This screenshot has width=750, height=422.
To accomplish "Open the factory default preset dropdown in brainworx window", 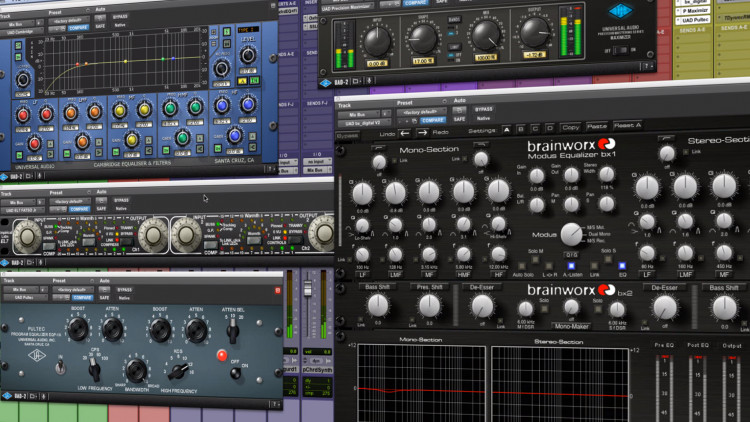I will [421, 112].
